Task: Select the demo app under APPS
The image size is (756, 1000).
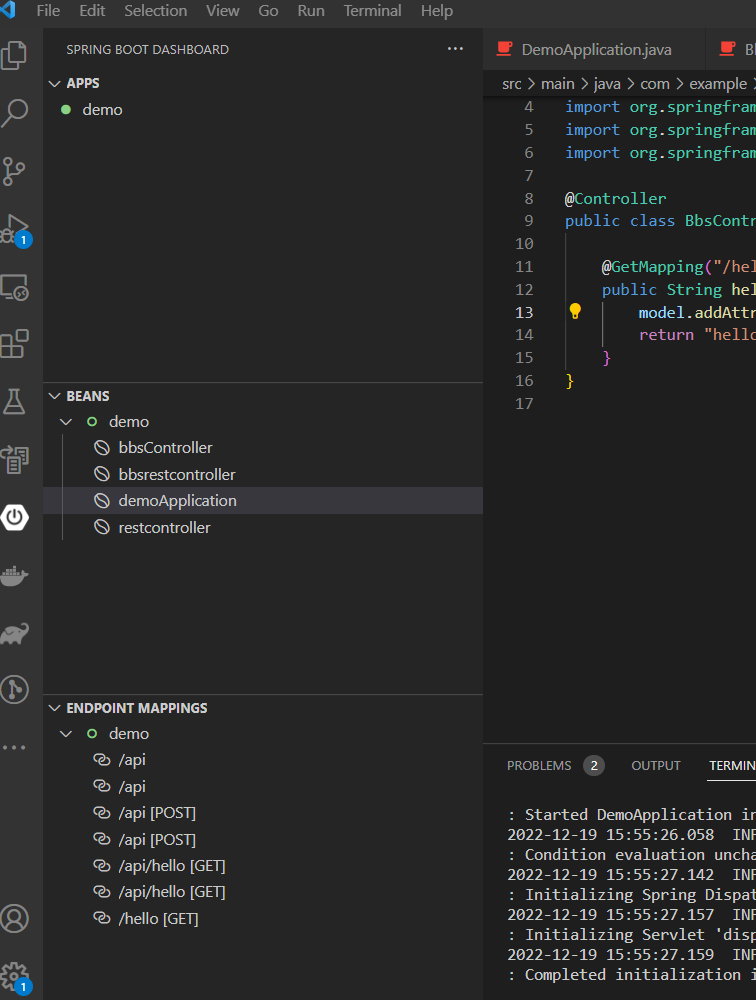Action: 263,110
